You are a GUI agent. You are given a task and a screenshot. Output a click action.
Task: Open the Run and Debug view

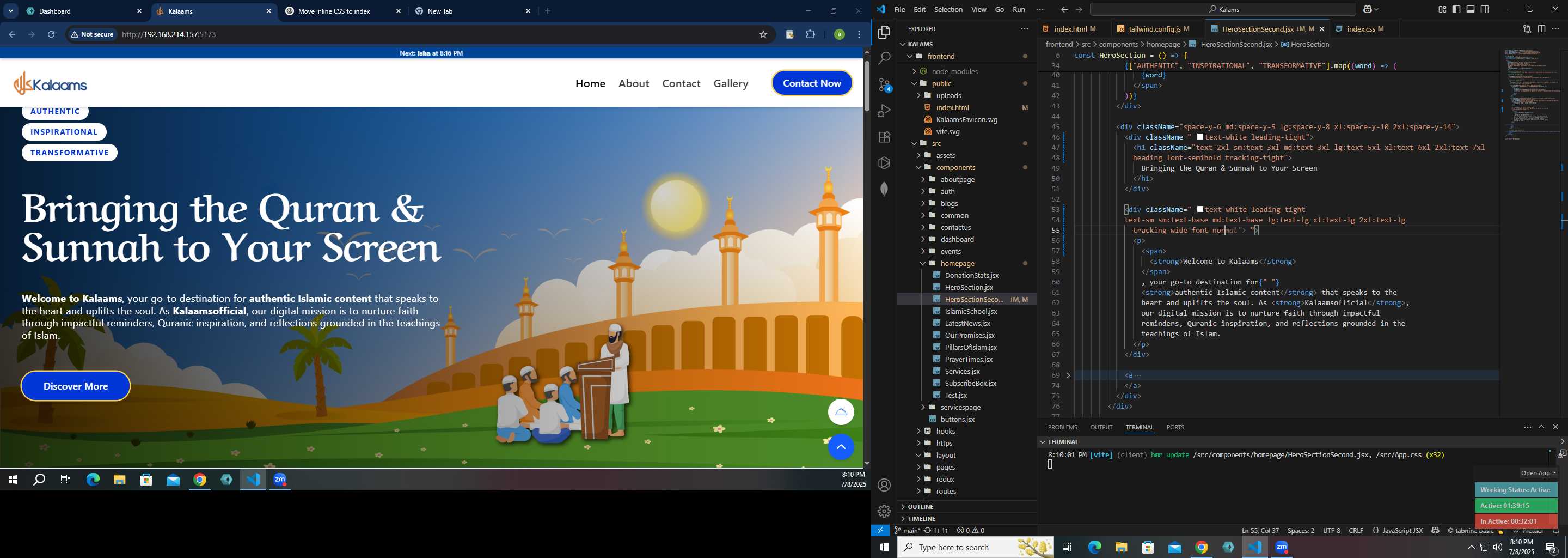(x=884, y=111)
